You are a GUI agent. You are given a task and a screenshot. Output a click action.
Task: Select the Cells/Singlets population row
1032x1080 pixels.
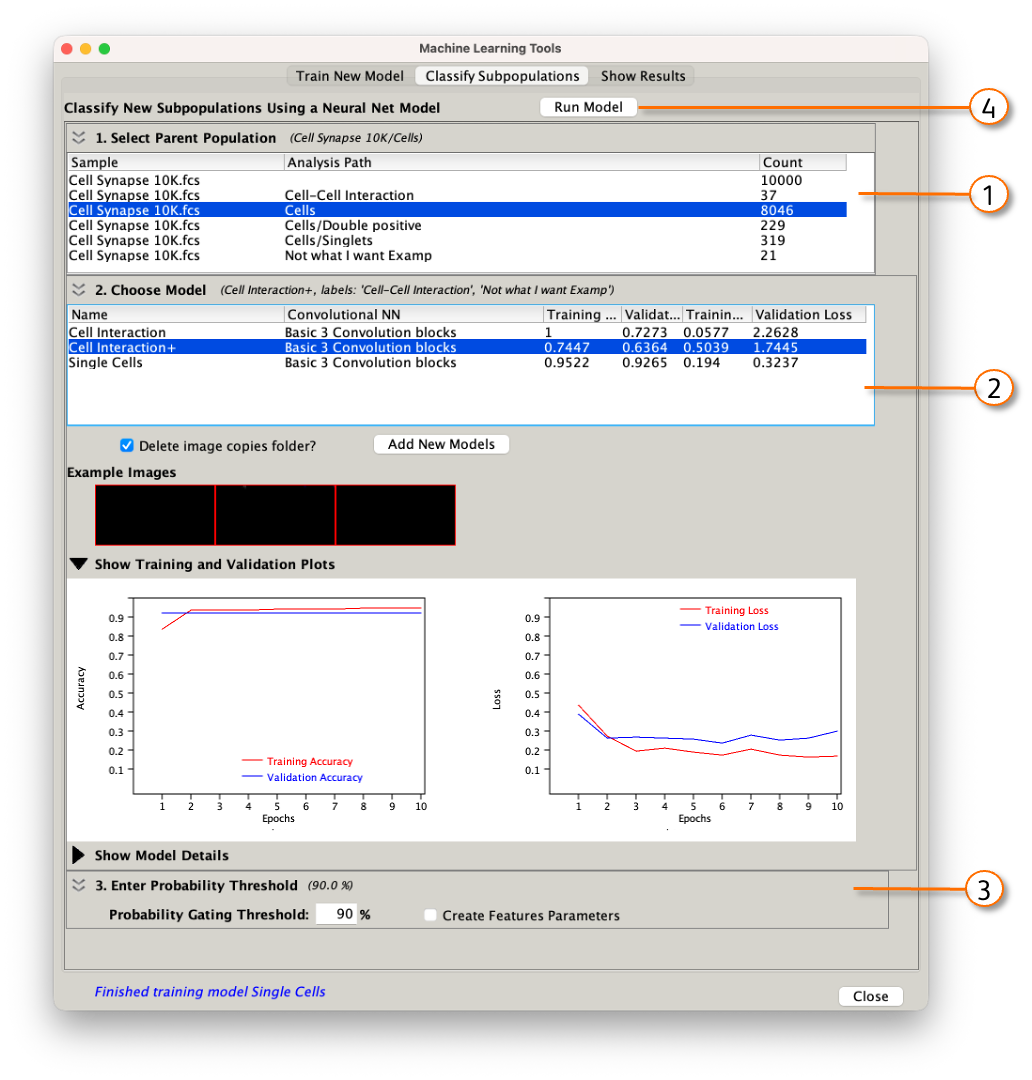coord(328,241)
